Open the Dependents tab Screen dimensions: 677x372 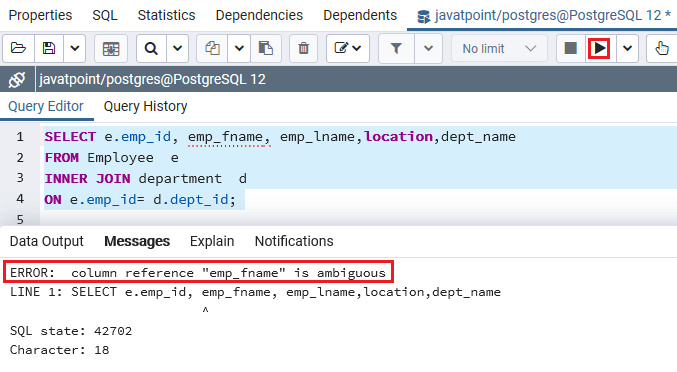360,16
